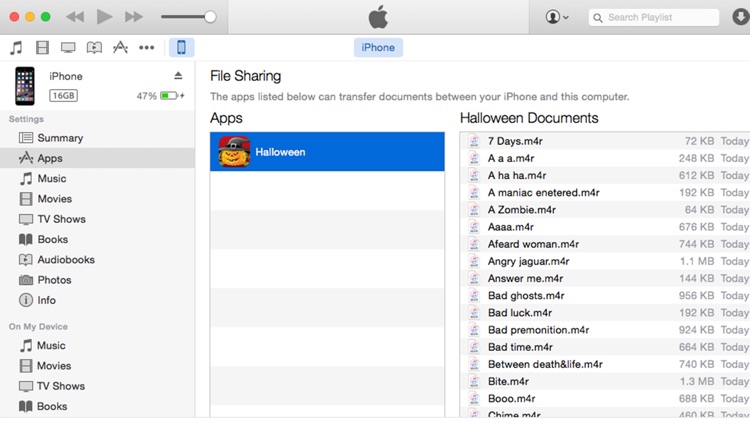Viewport: 750px width, 422px height.
Task: Click the rewind playback button
Action: pyautogui.click(x=75, y=17)
